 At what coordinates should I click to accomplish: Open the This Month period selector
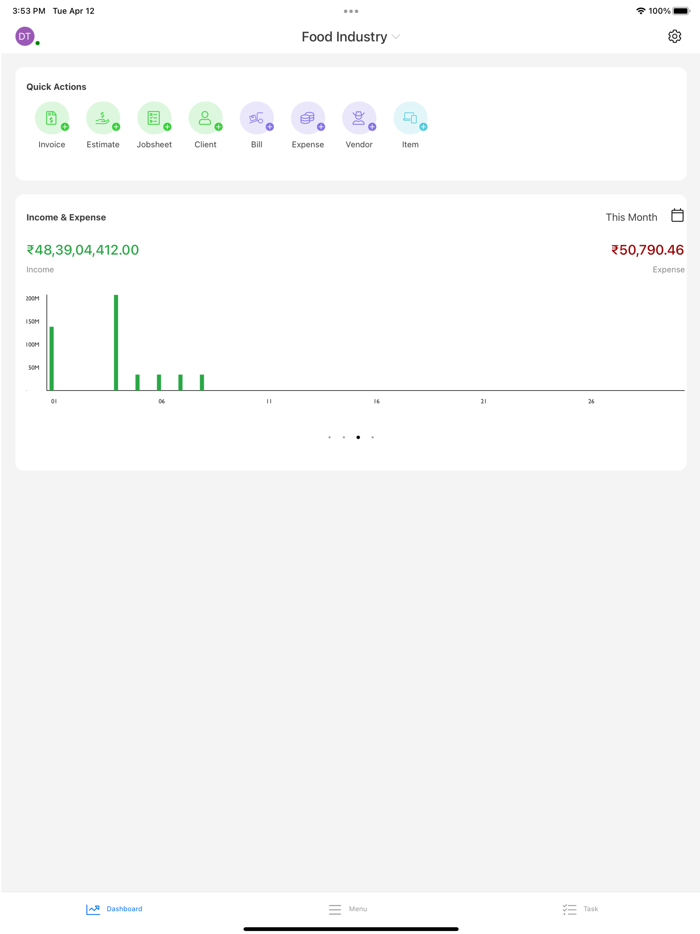tap(630, 216)
